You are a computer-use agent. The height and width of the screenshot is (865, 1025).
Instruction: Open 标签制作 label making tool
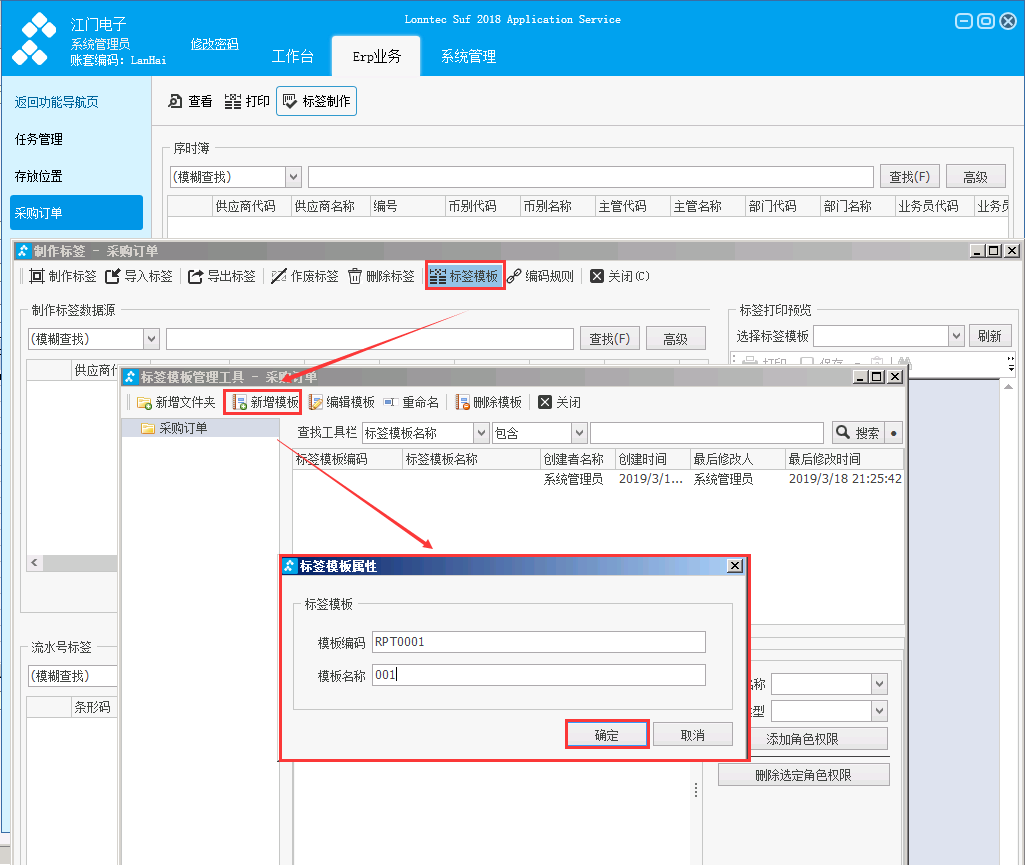tap(316, 101)
